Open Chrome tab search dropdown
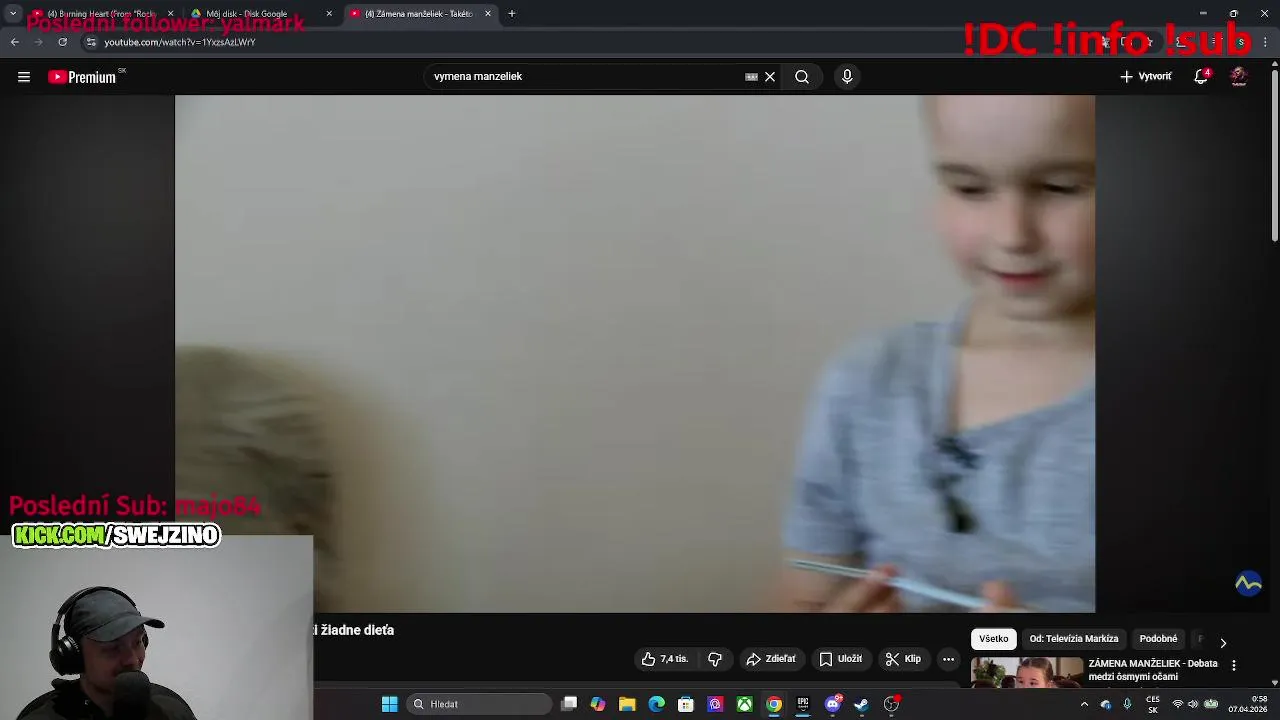The width and height of the screenshot is (1280, 720). click(x=13, y=14)
